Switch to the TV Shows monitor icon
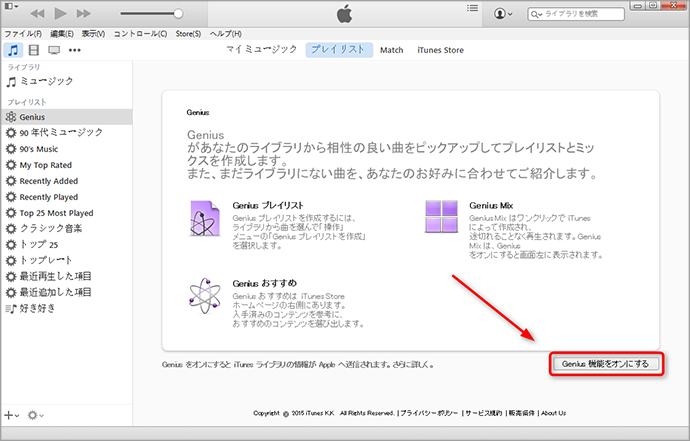Viewport: 690px width, 441px height. tap(54, 50)
